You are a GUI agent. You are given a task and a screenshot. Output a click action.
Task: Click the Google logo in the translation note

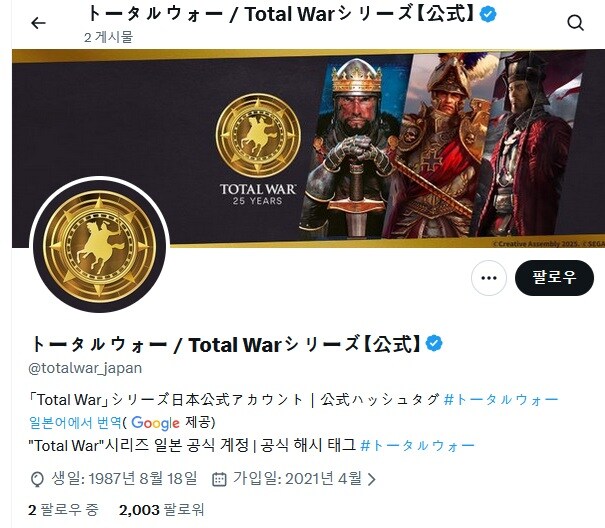pyautogui.click(x=155, y=423)
